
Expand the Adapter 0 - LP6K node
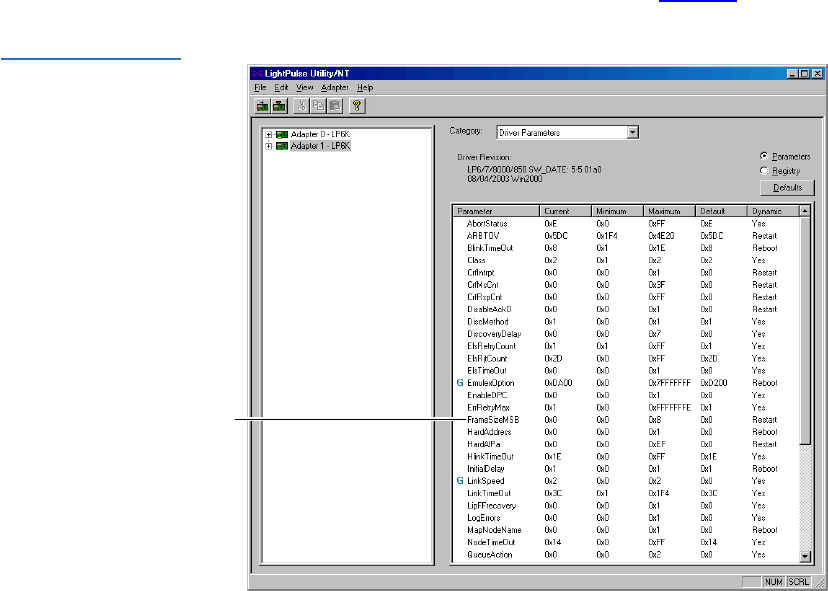[269, 135]
